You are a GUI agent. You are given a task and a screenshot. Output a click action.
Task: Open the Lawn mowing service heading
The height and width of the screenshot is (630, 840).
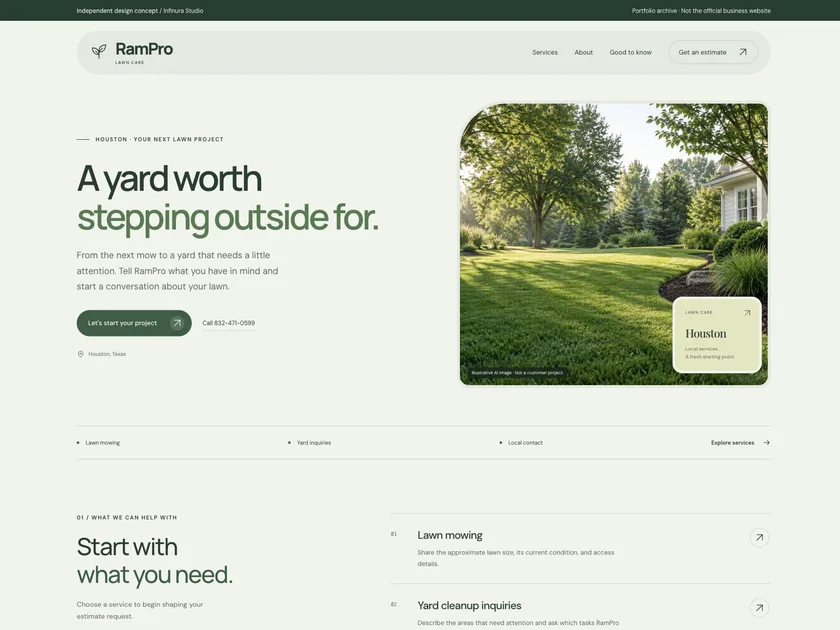click(450, 535)
